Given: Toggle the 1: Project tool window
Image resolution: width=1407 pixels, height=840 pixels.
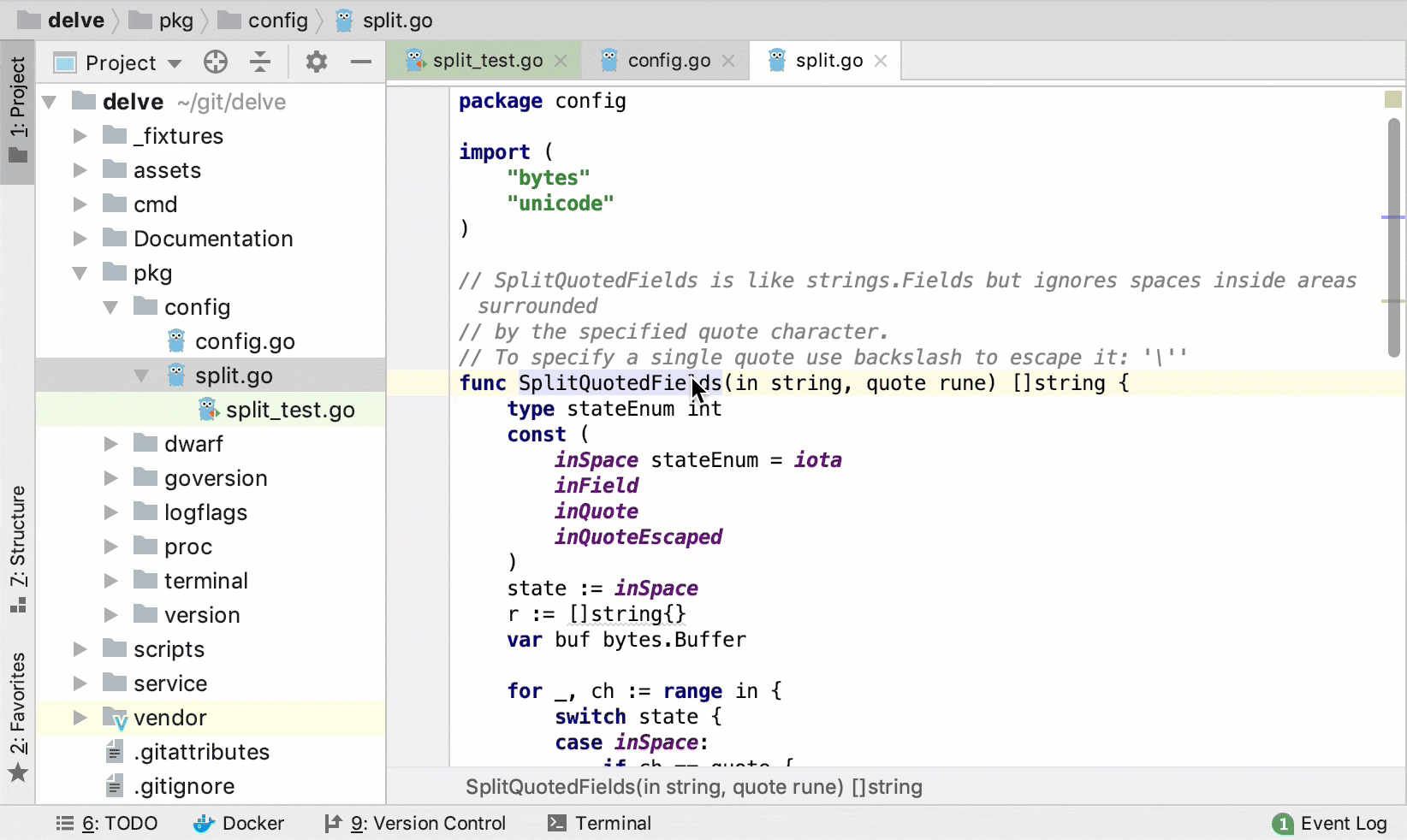Looking at the screenshot, I should tap(18, 111).
